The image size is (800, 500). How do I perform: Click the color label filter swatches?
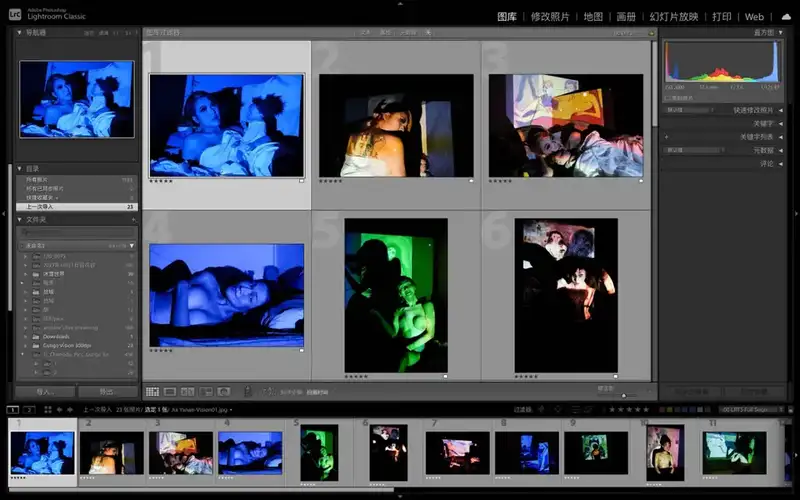pyautogui.click(x=685, y=409)
